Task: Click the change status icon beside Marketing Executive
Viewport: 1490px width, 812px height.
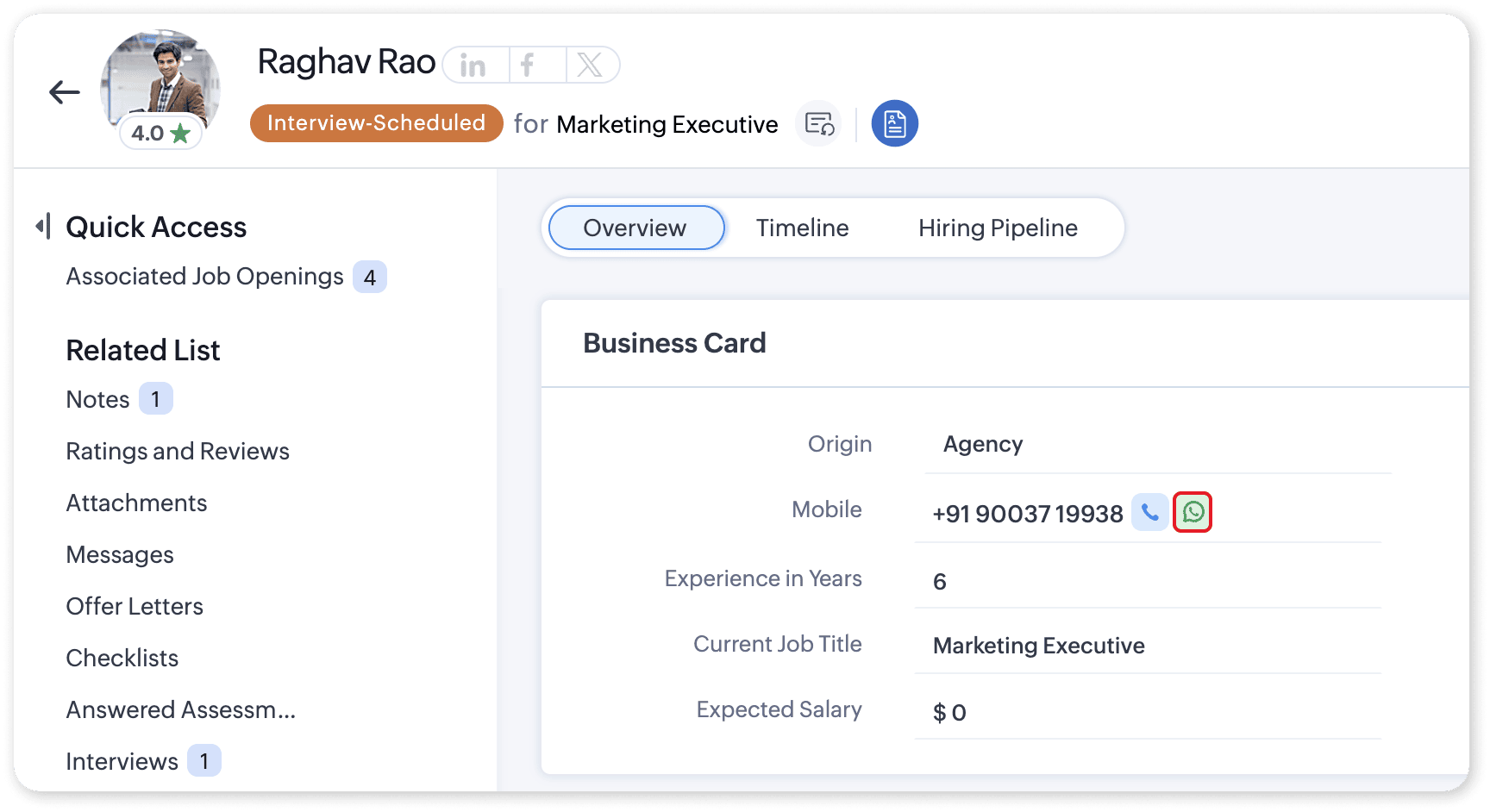Action: [x=818, y=124]
